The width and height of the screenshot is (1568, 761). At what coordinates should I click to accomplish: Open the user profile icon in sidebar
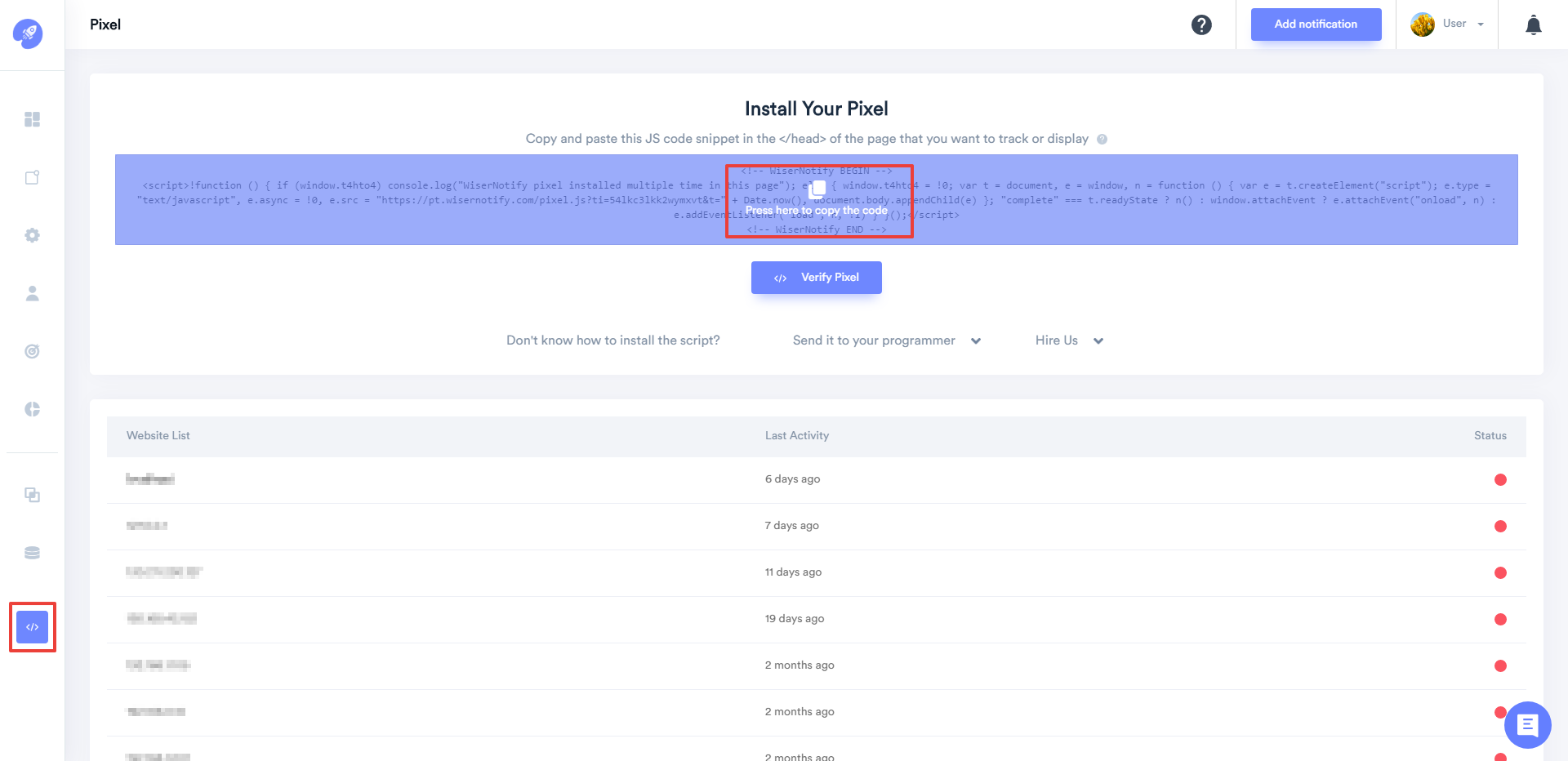[x=32, y=293]
